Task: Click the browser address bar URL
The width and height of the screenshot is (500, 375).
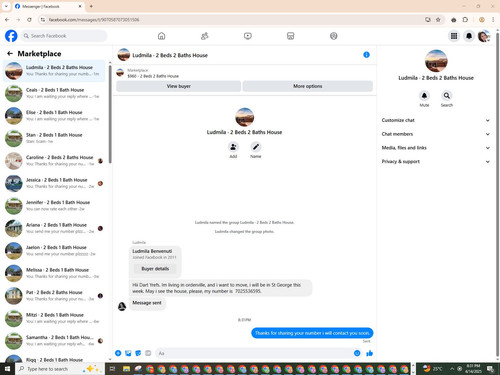Action: [94, 20]
